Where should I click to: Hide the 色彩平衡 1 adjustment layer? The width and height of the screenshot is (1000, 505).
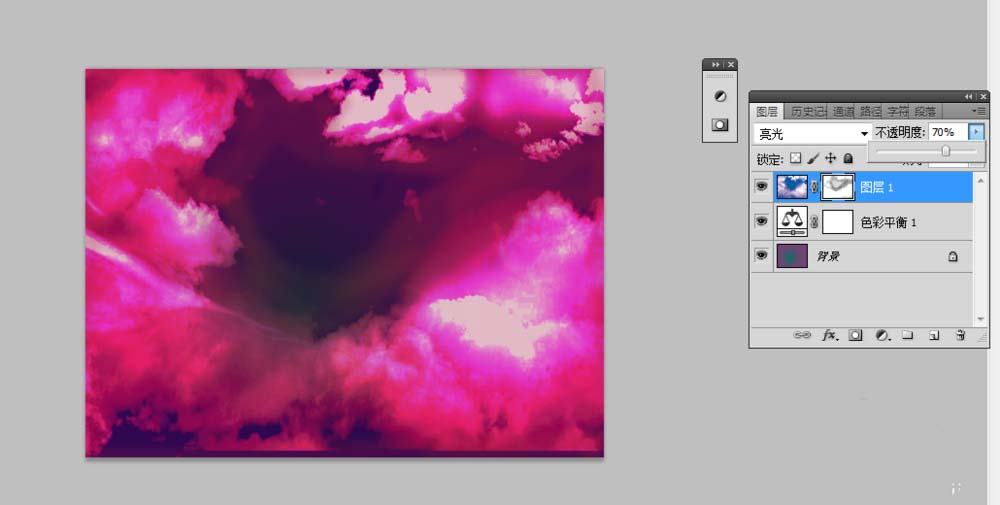click(761, 221)
